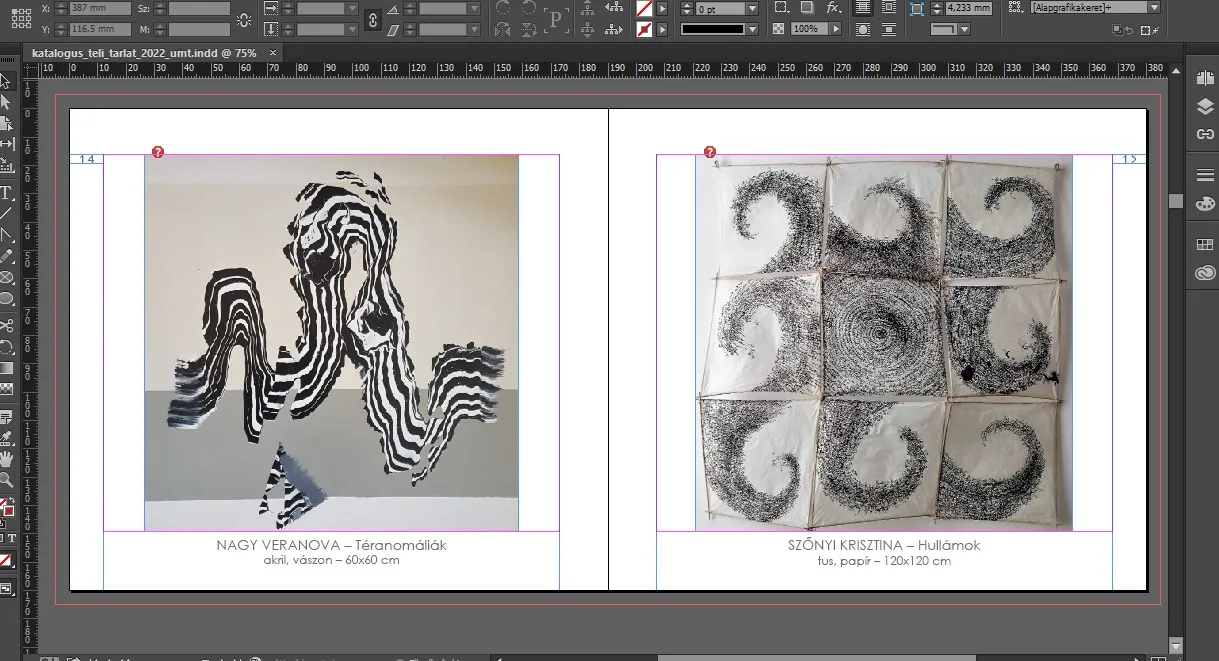Open the Layers panel icon
Image resolution: width=1219 pixels, height=661 pixels.
click(x=1204, y=107)
